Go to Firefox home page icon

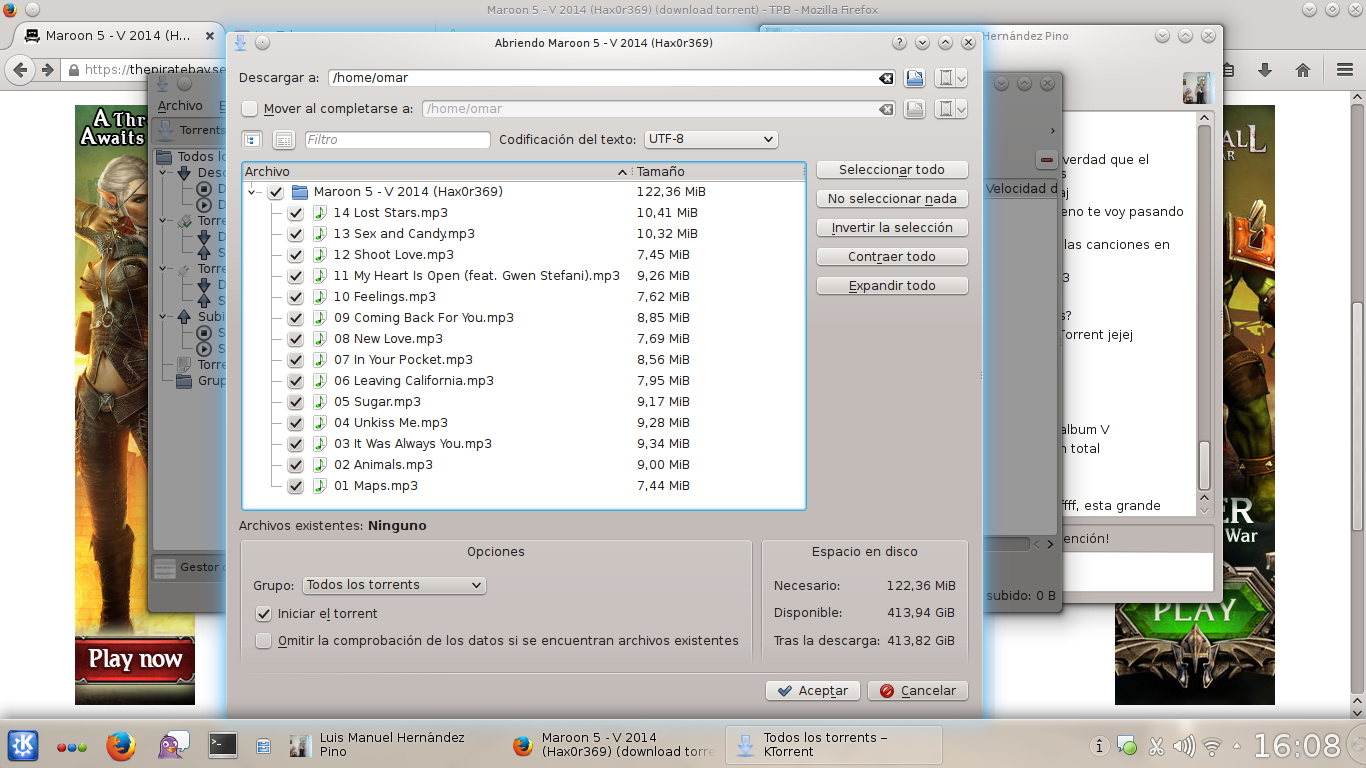pos(1302,70)
